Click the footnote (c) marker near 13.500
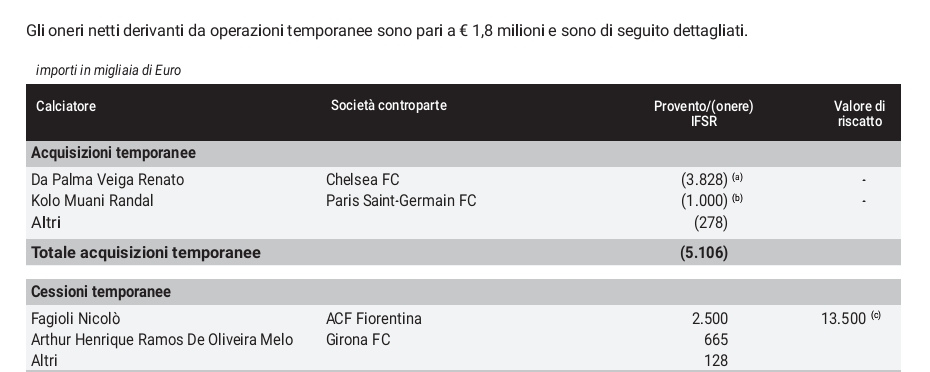 click(876, 315)
